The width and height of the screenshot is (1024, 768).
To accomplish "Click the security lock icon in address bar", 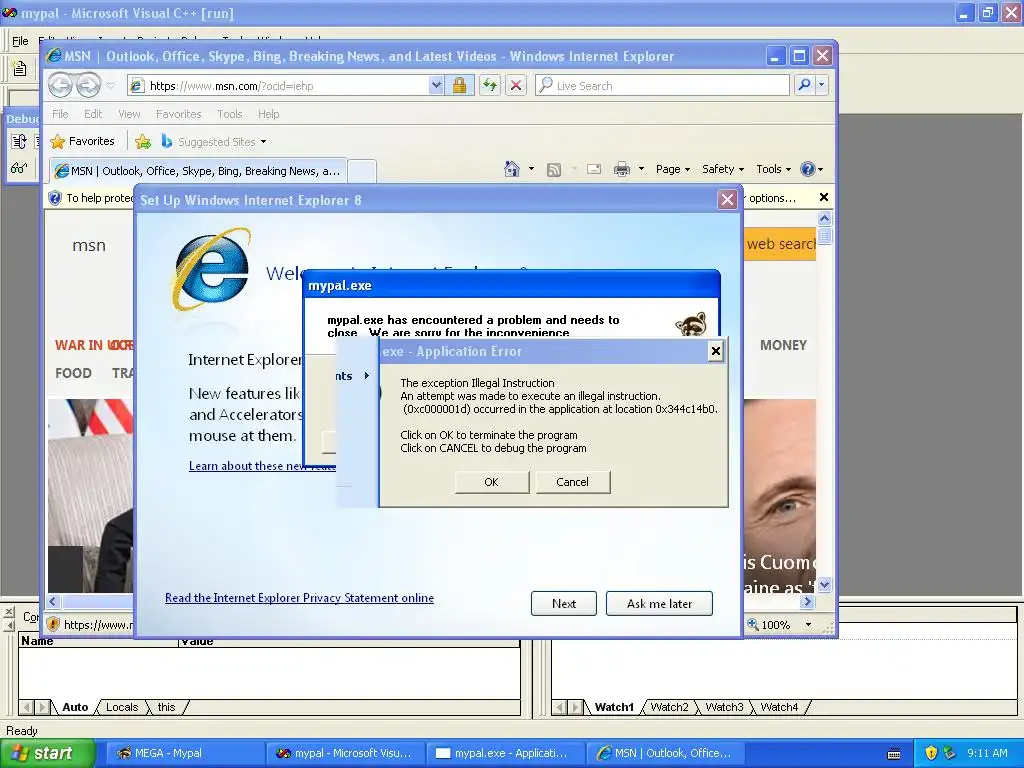I will click(x=459, y=85).
